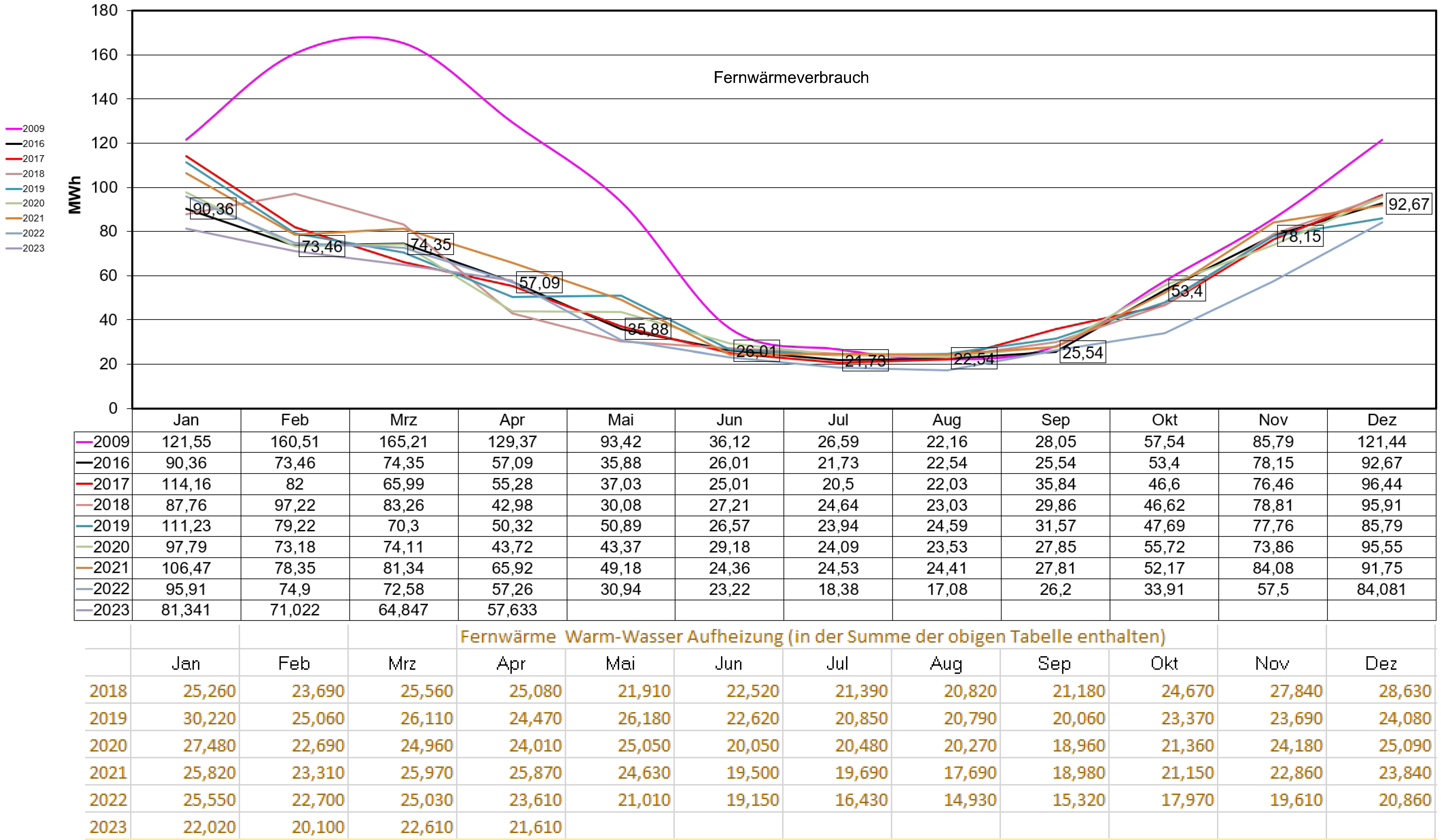Select the 84,081 cell for Dez 2022

(1381, 590)
